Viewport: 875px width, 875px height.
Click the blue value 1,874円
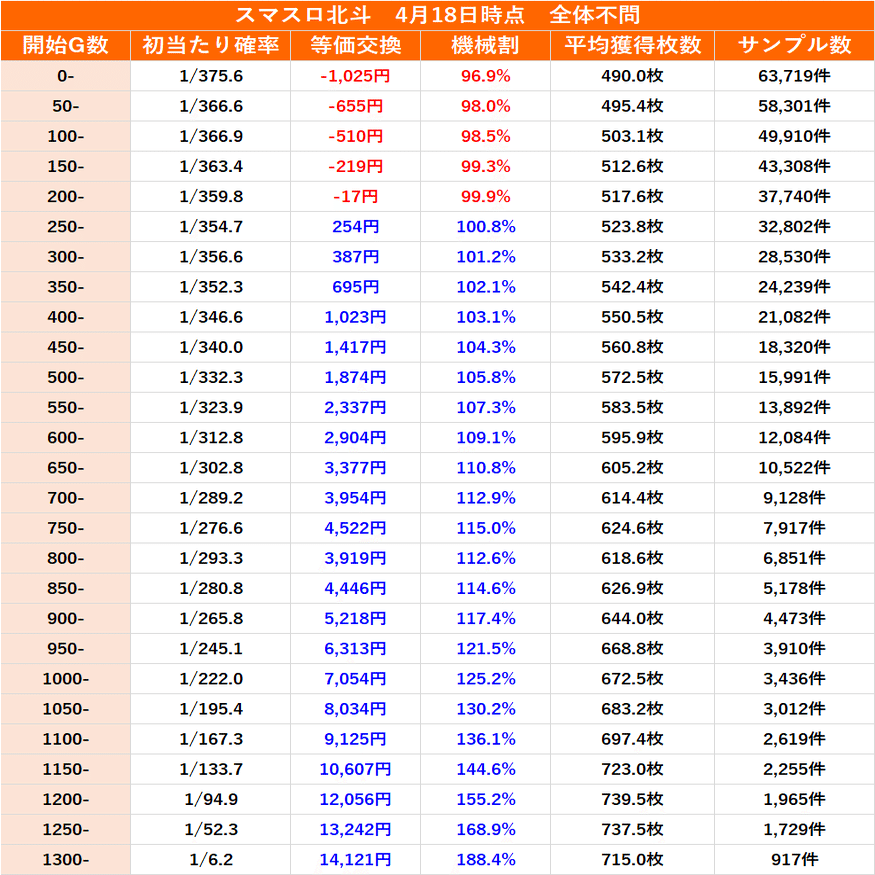[355, 377]
